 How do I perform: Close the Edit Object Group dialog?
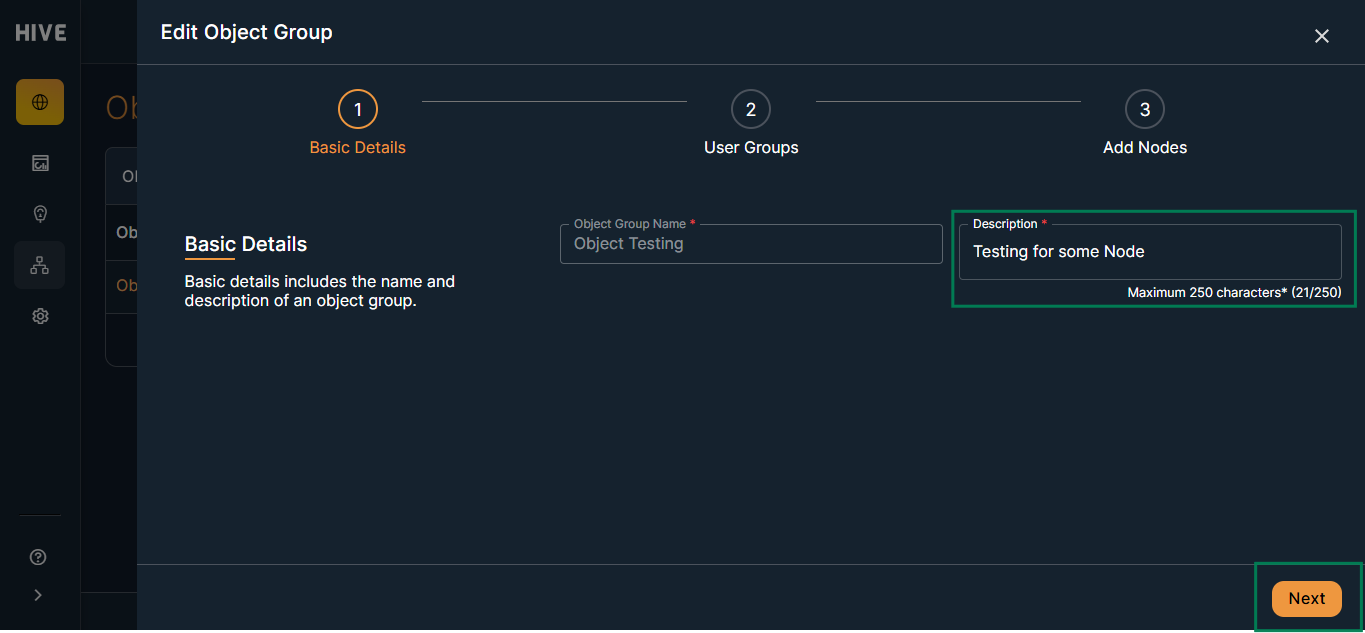[1322, 36]
